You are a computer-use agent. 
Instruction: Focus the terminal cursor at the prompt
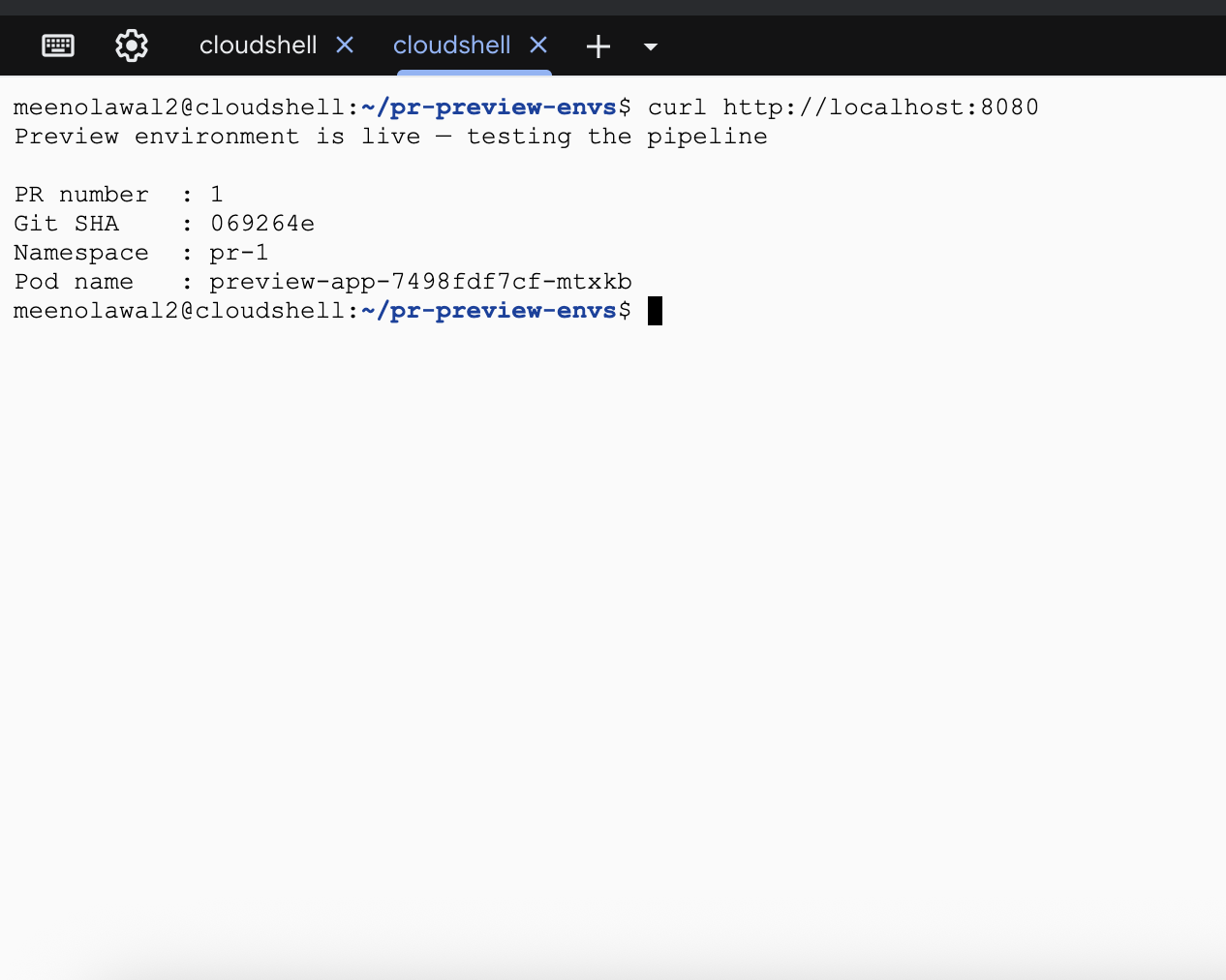(655, 311)
